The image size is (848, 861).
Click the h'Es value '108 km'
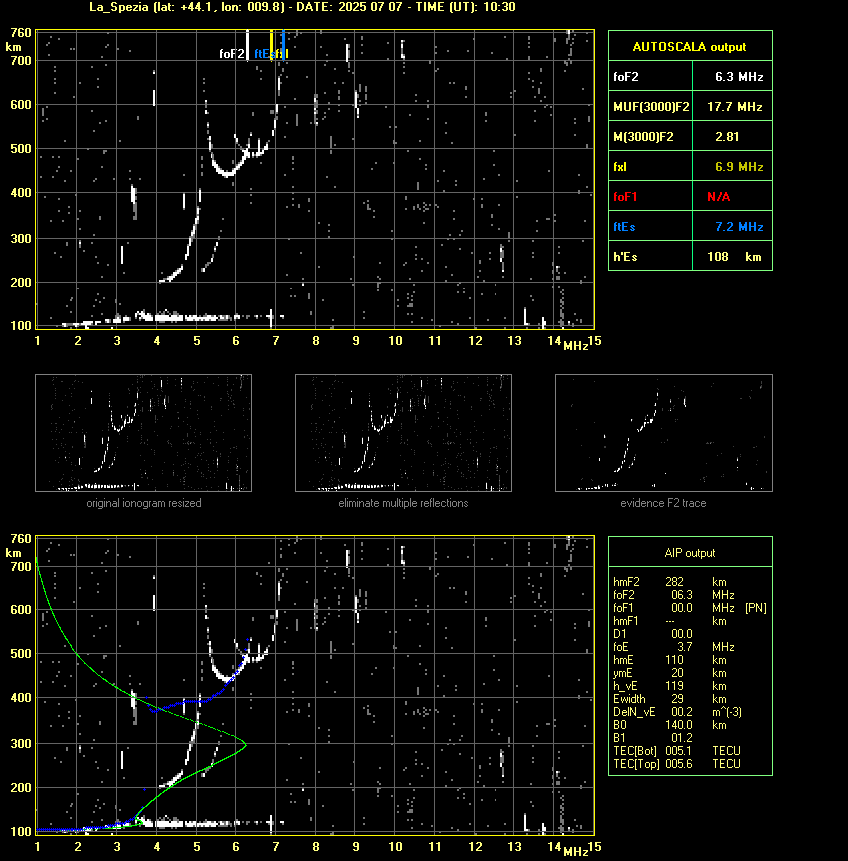(x=734, y=256)
